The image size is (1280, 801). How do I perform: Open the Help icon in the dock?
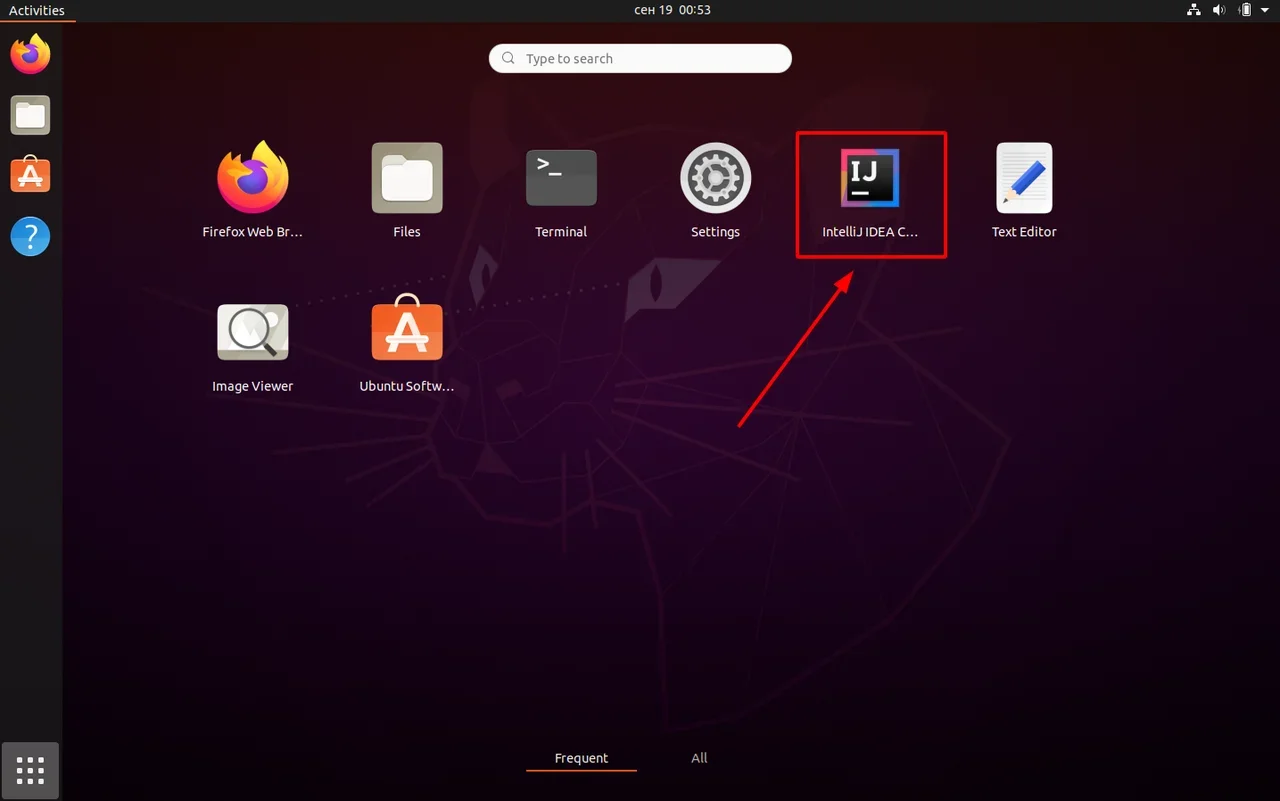30,237
